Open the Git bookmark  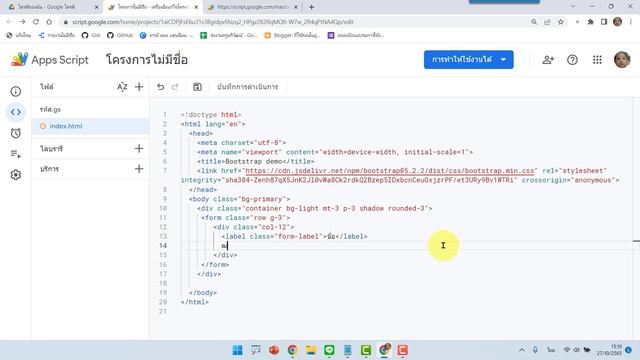pos(91,35)
